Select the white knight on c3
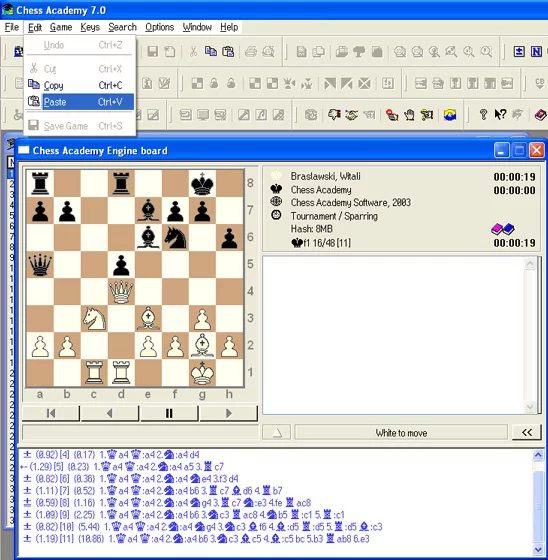The height and width of the screenshot is (560, 548). coord(94,319)
